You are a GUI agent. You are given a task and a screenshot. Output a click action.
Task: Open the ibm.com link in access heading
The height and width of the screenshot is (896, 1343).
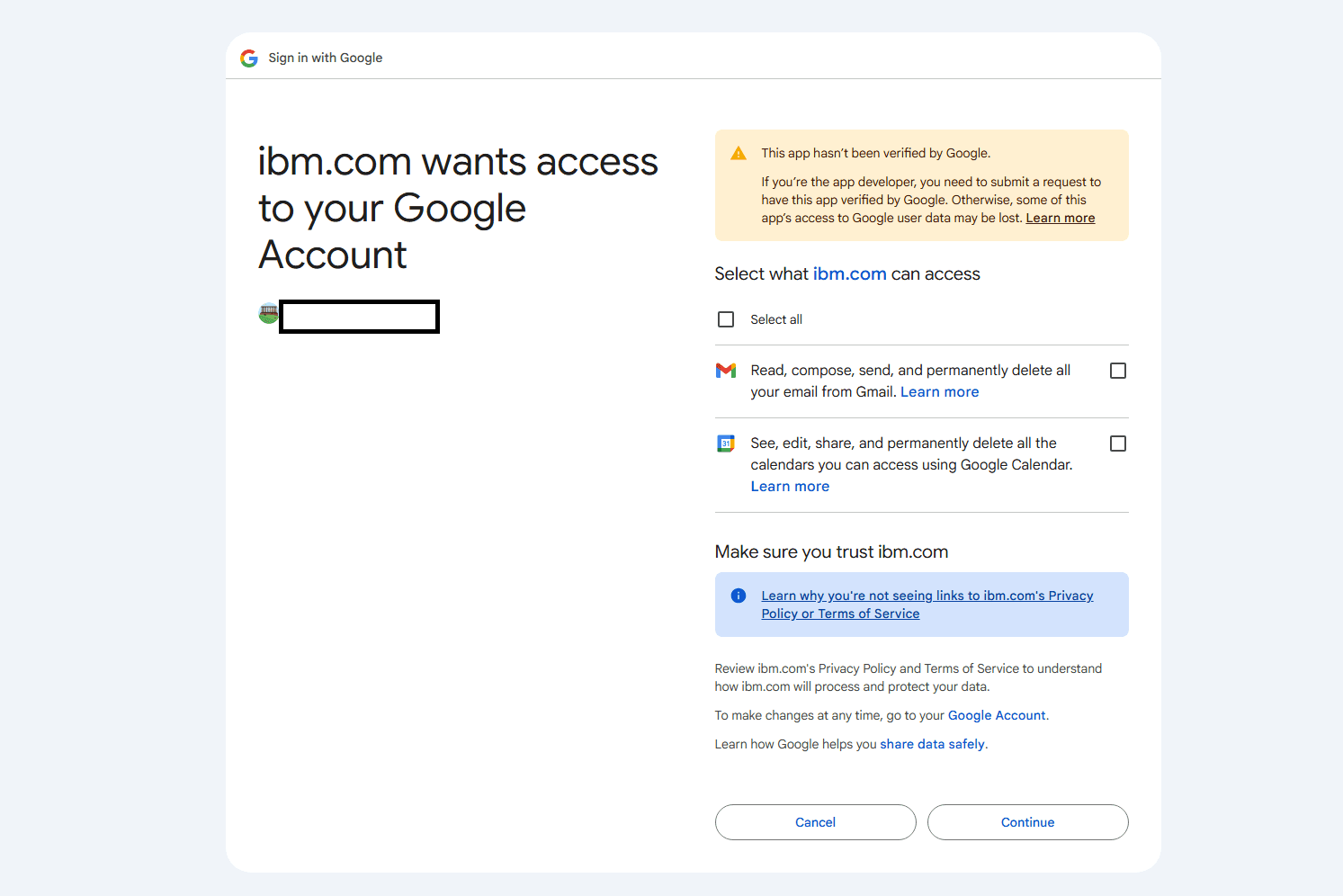pos(849,273)
